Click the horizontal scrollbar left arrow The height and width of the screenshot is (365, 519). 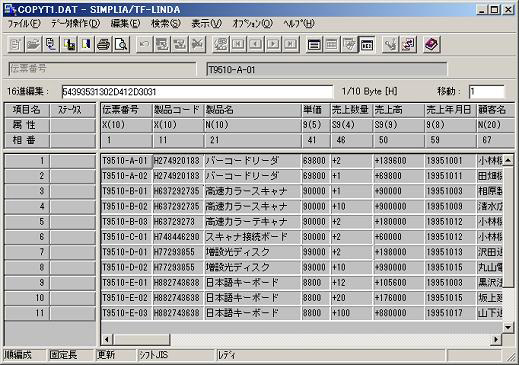[107, 340]
